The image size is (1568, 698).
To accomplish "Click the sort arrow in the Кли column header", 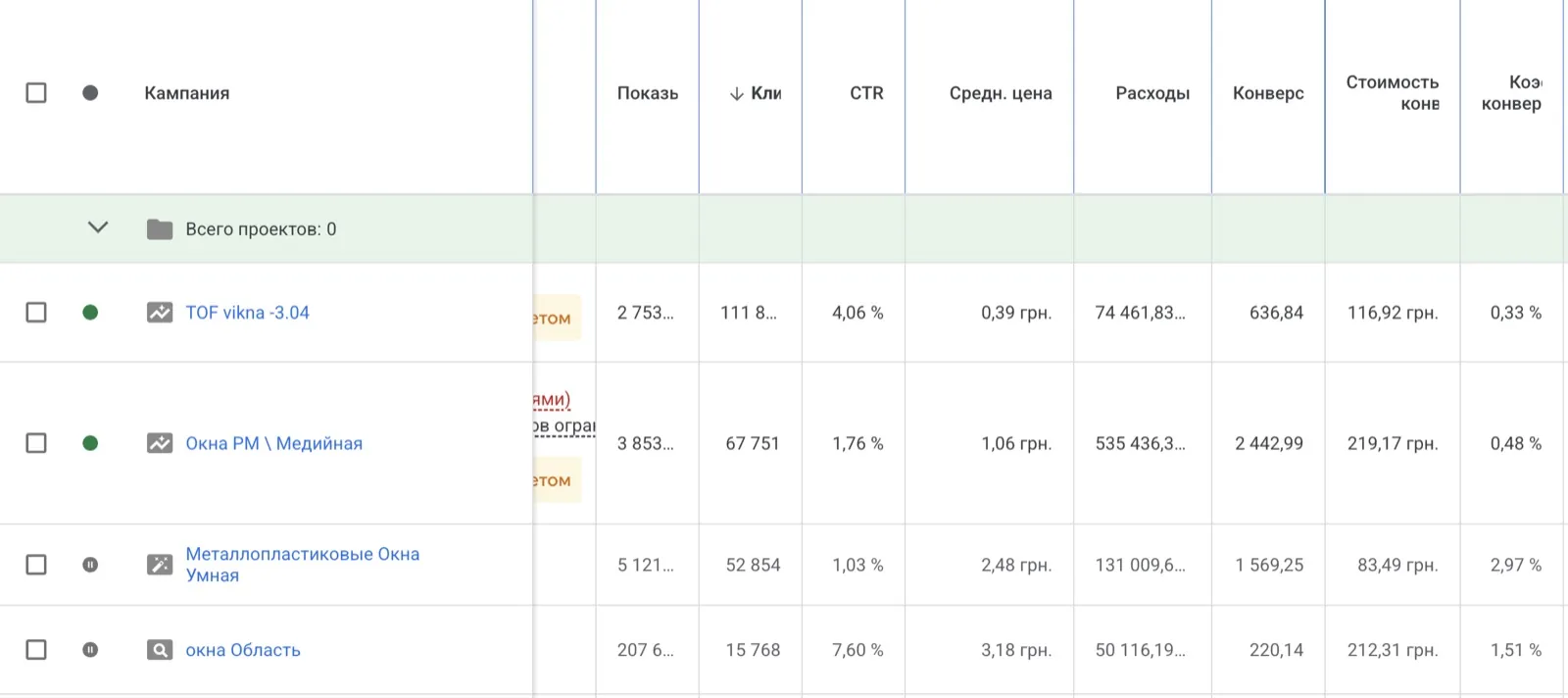I will 736,94.
